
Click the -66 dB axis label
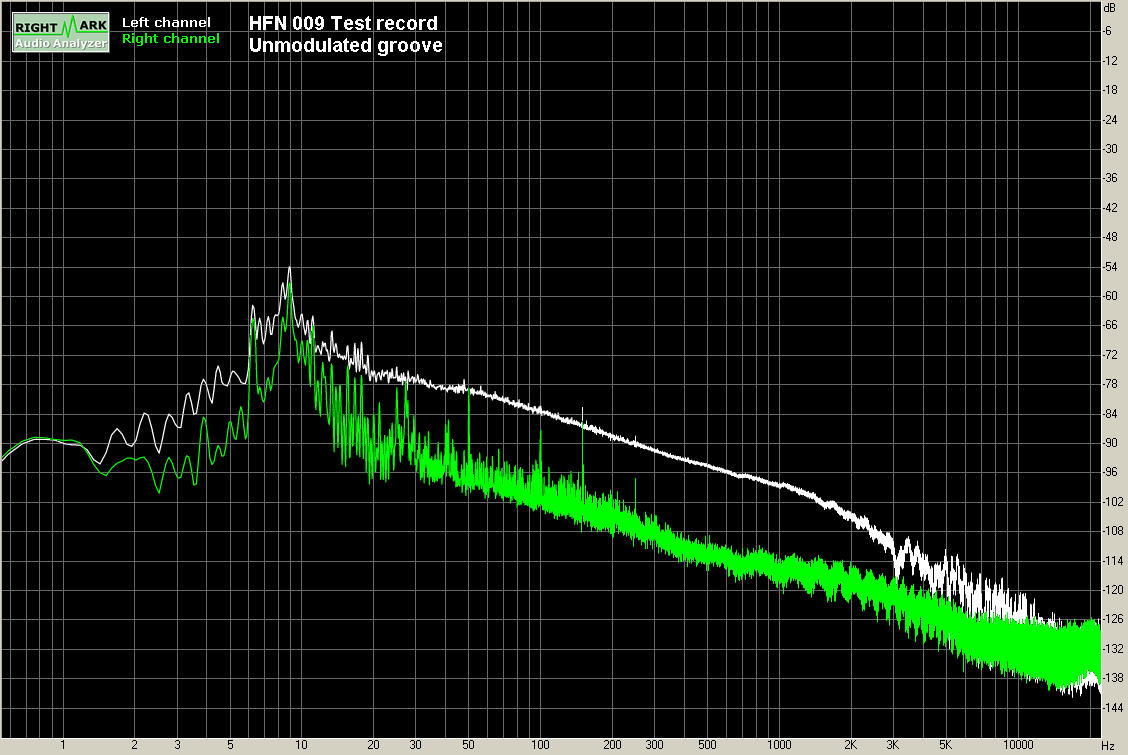(x=1110, y=325)
